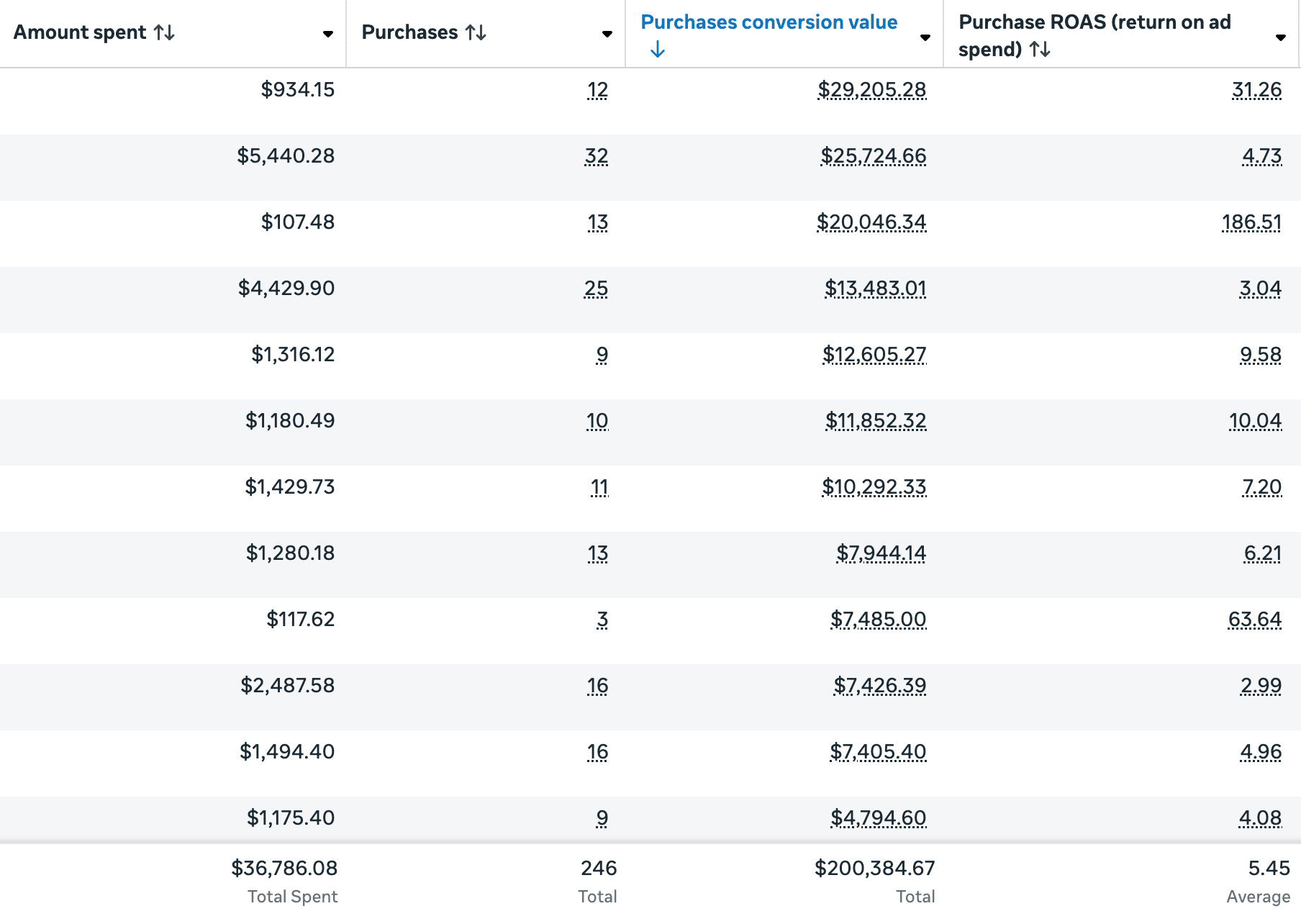Click the sort arrows icon beside Amount spent
Screen dimensions: 1301x924
[165, 32]
